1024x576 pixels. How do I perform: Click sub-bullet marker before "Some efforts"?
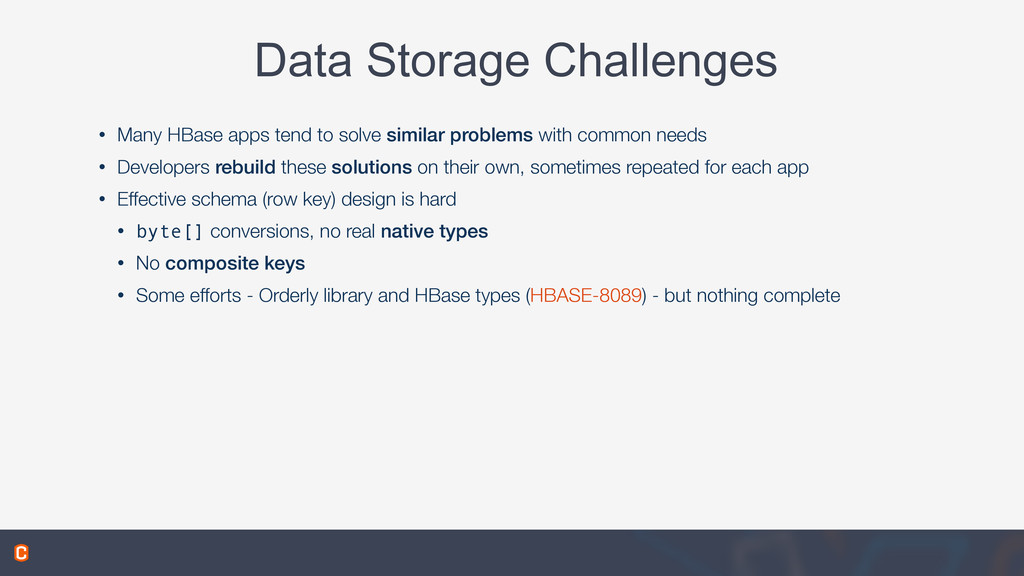(x=121, y=295)
